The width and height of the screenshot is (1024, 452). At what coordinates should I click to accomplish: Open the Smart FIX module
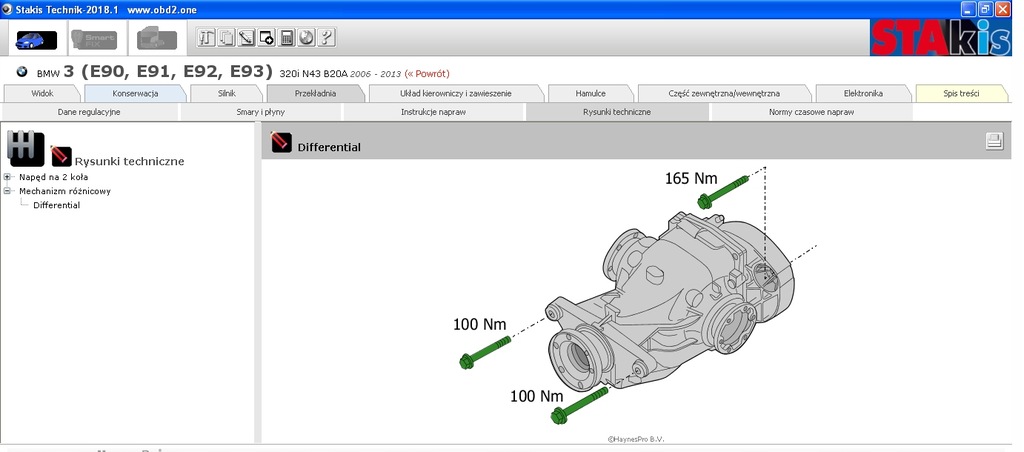(x=95, y=40)
